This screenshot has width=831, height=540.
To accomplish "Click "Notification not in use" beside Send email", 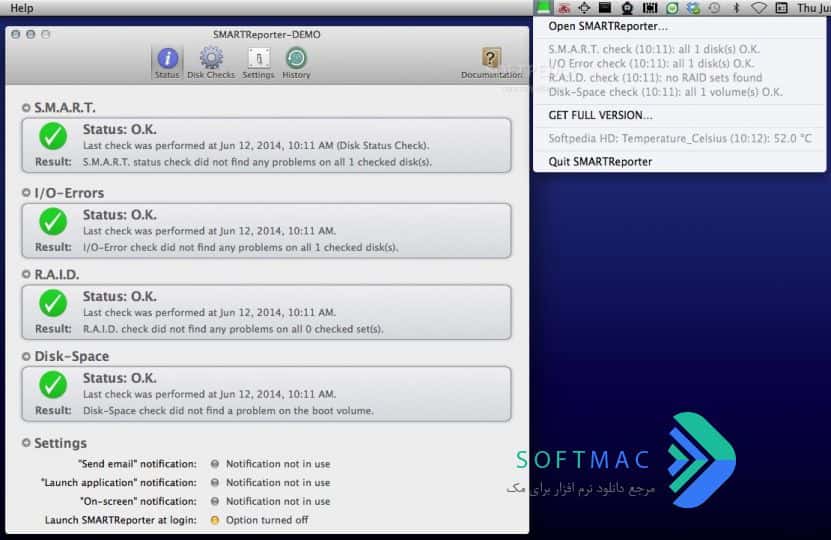I will click(278, 464).
